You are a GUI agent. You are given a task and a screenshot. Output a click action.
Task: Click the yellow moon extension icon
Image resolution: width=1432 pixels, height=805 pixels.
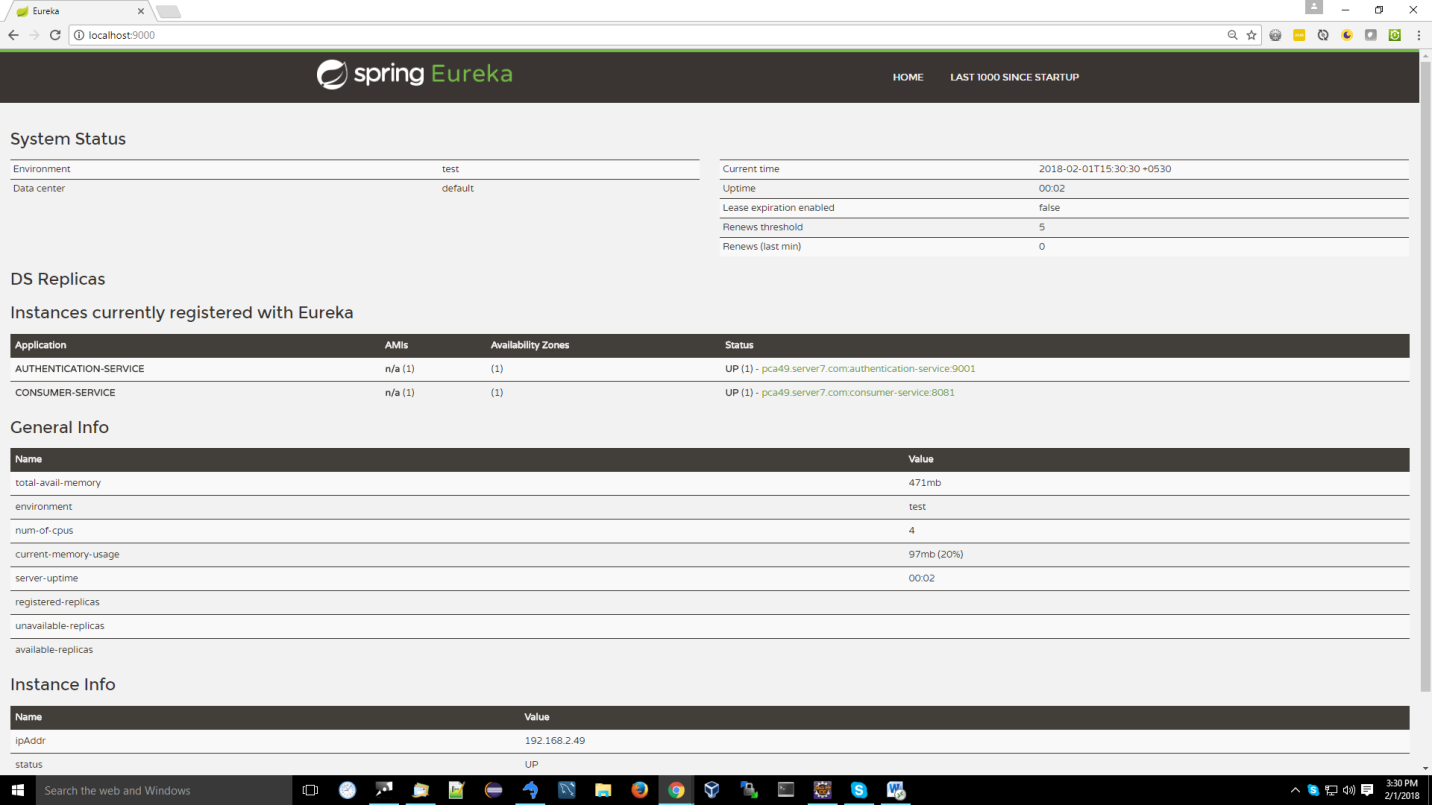coord(1347,35)
